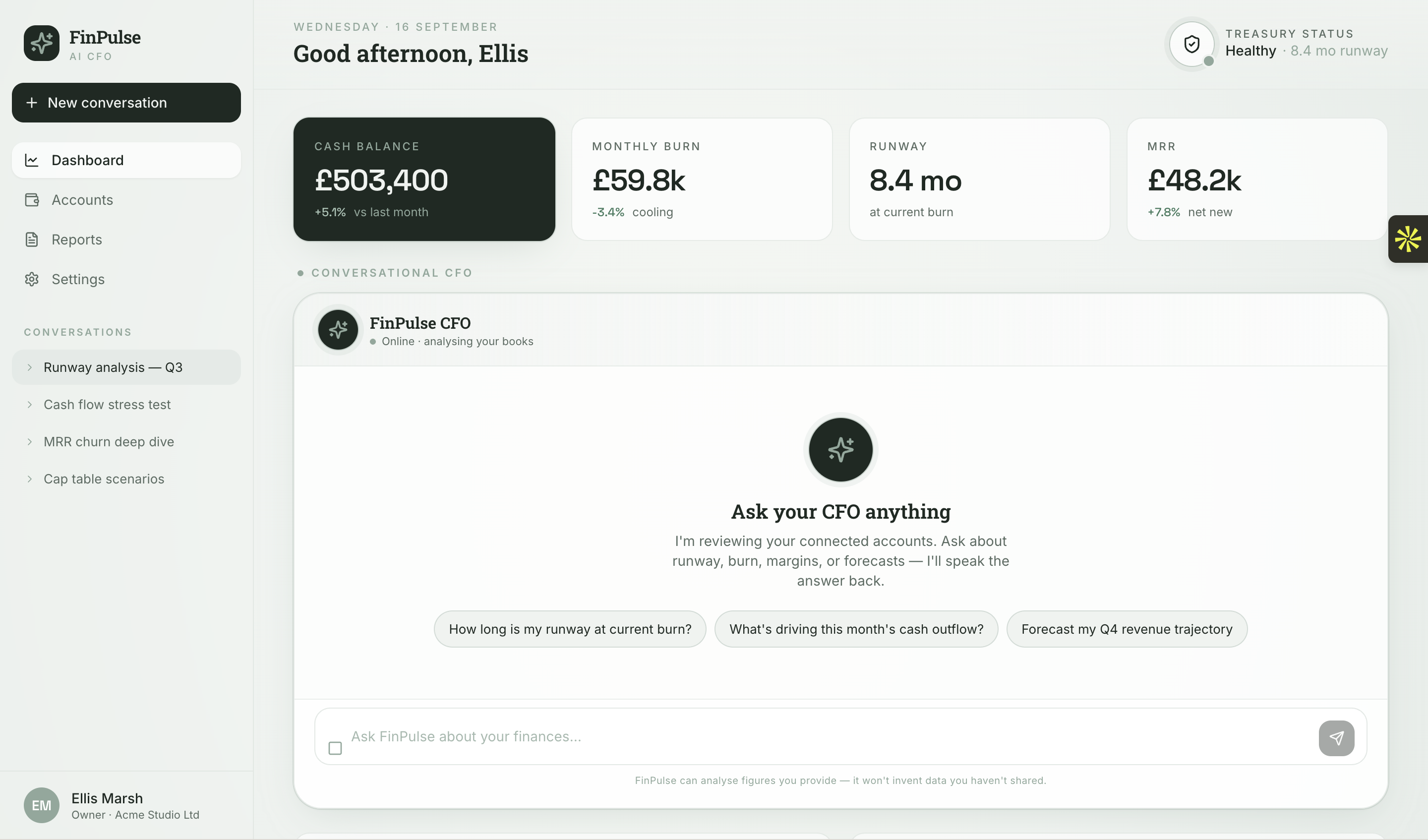Click the Accounts wallet icon
Screen dimensions: 1428x840
[x=32, y=200]
